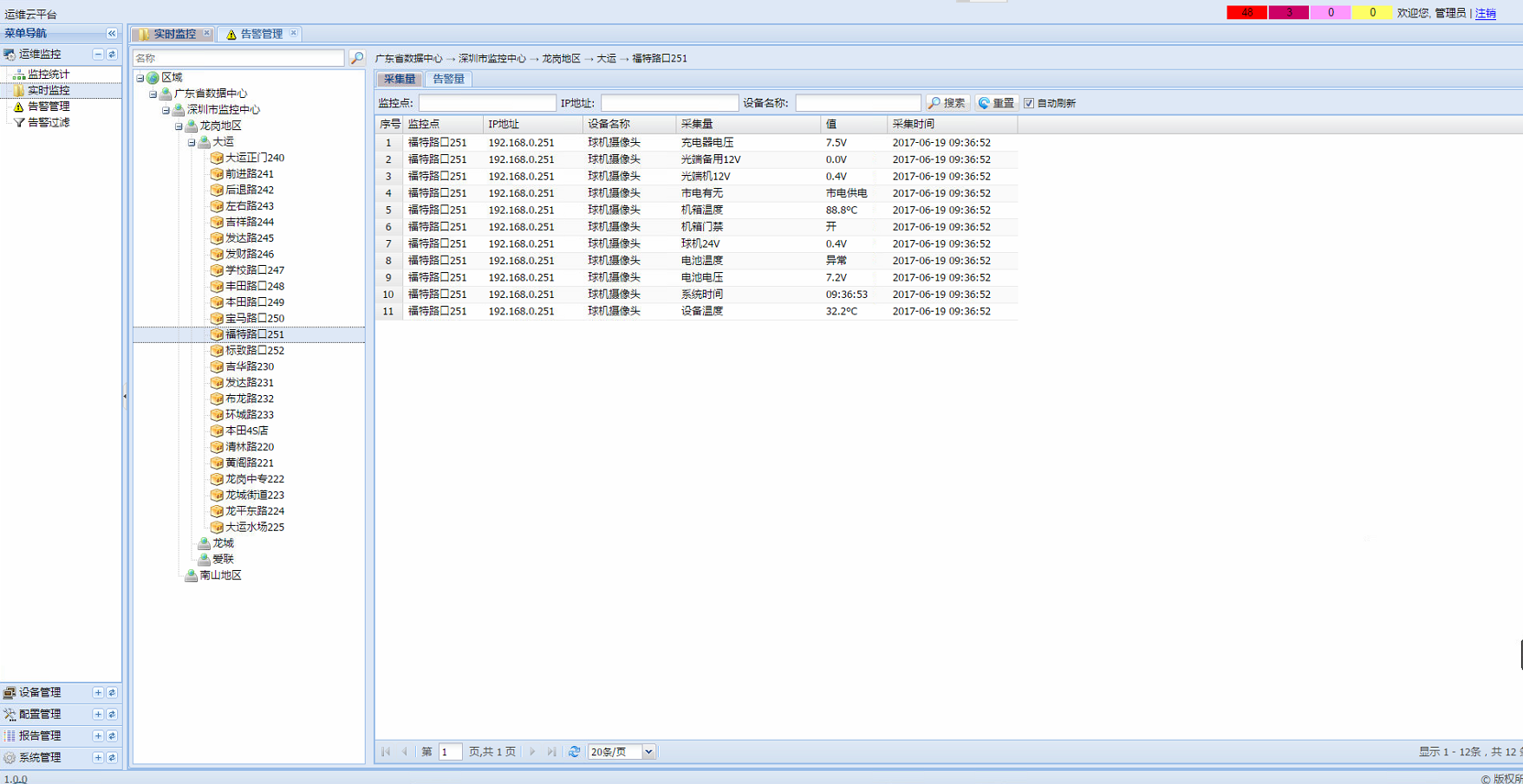
Task: Click the 重置 reset button
Action: (997, 103)
